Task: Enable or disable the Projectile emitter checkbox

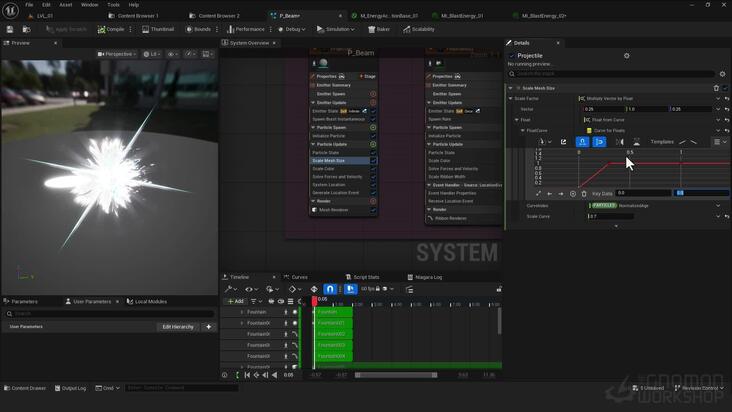Action: click(x=512, y=56)
